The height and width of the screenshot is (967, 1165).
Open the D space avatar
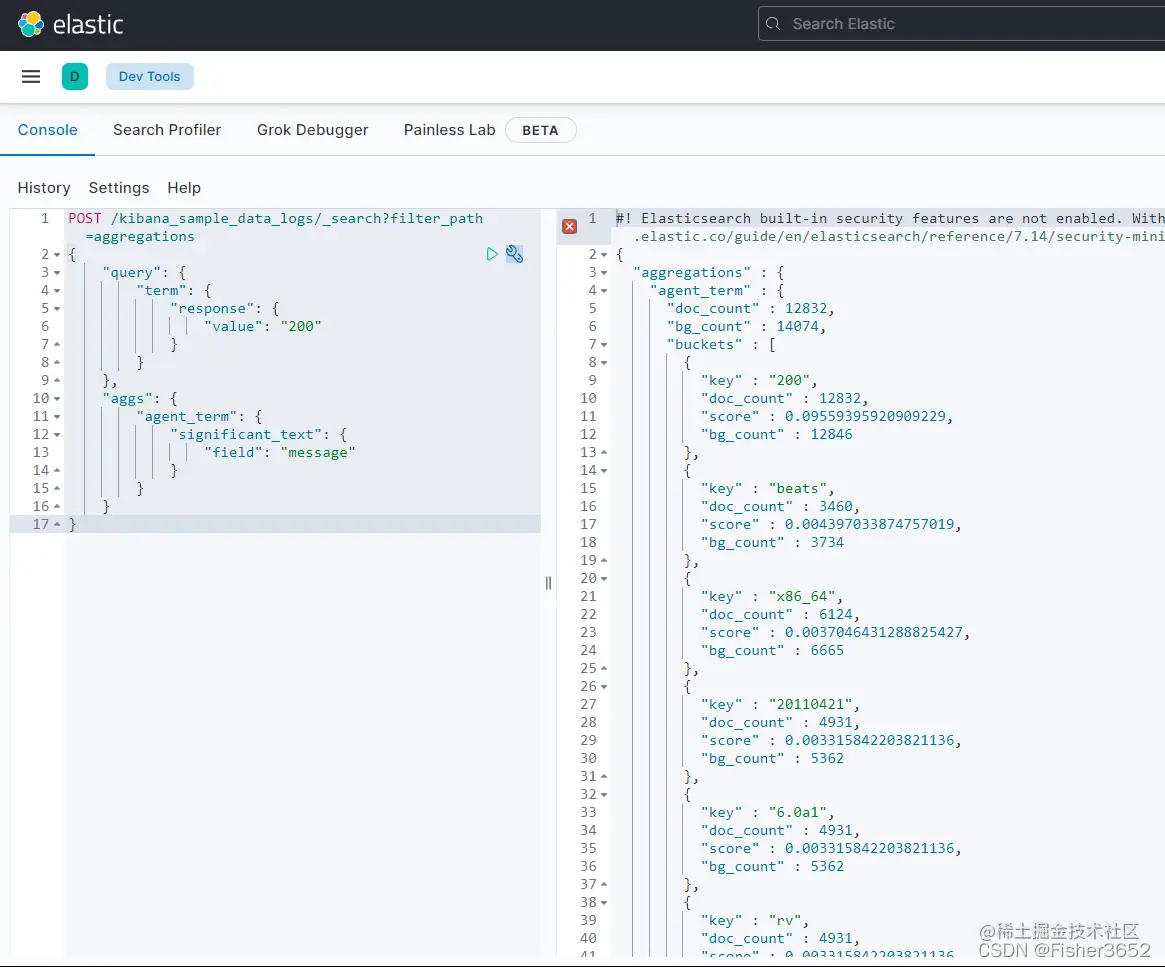[74, 76]
